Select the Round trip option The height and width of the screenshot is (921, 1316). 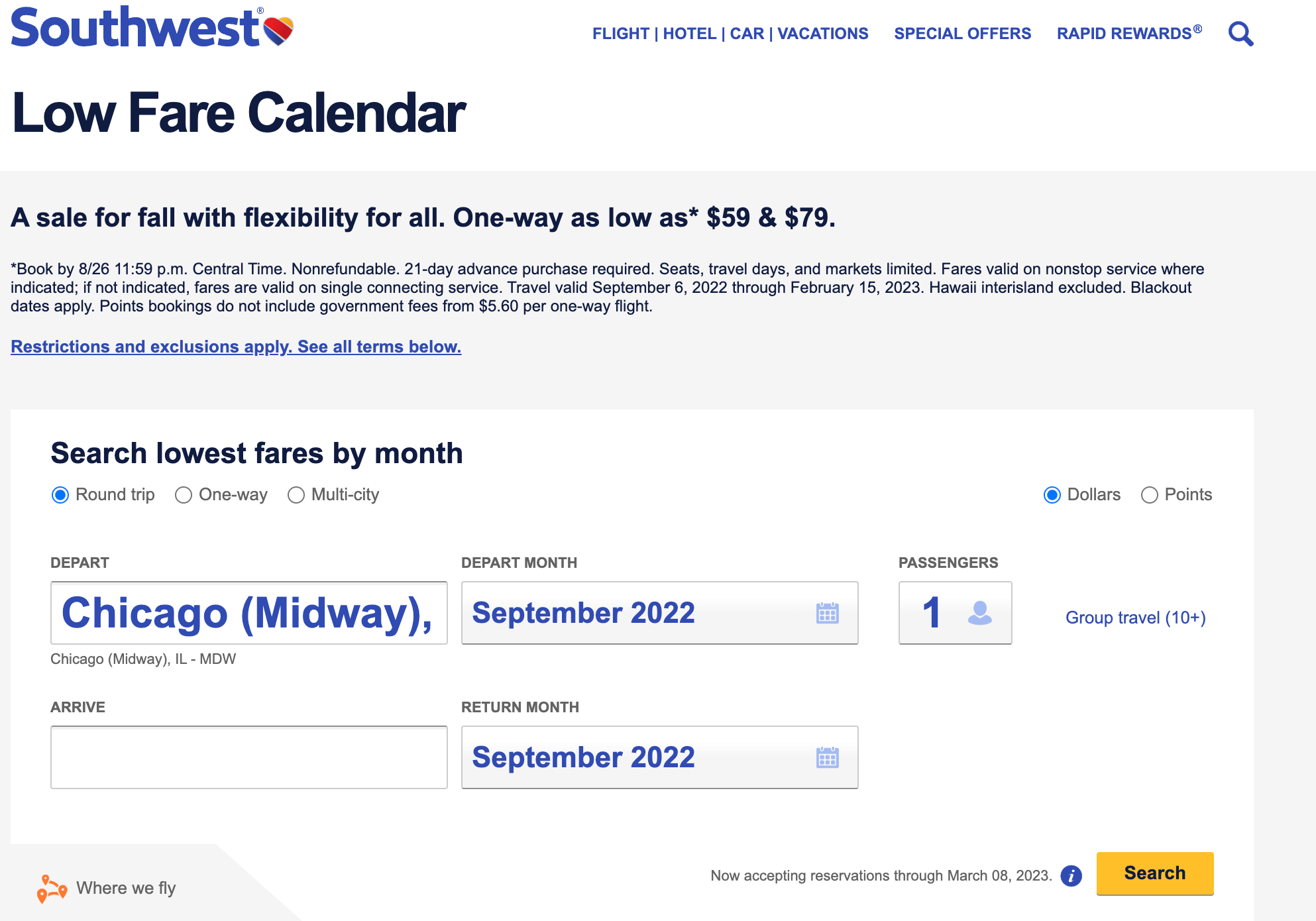point(60,495)
